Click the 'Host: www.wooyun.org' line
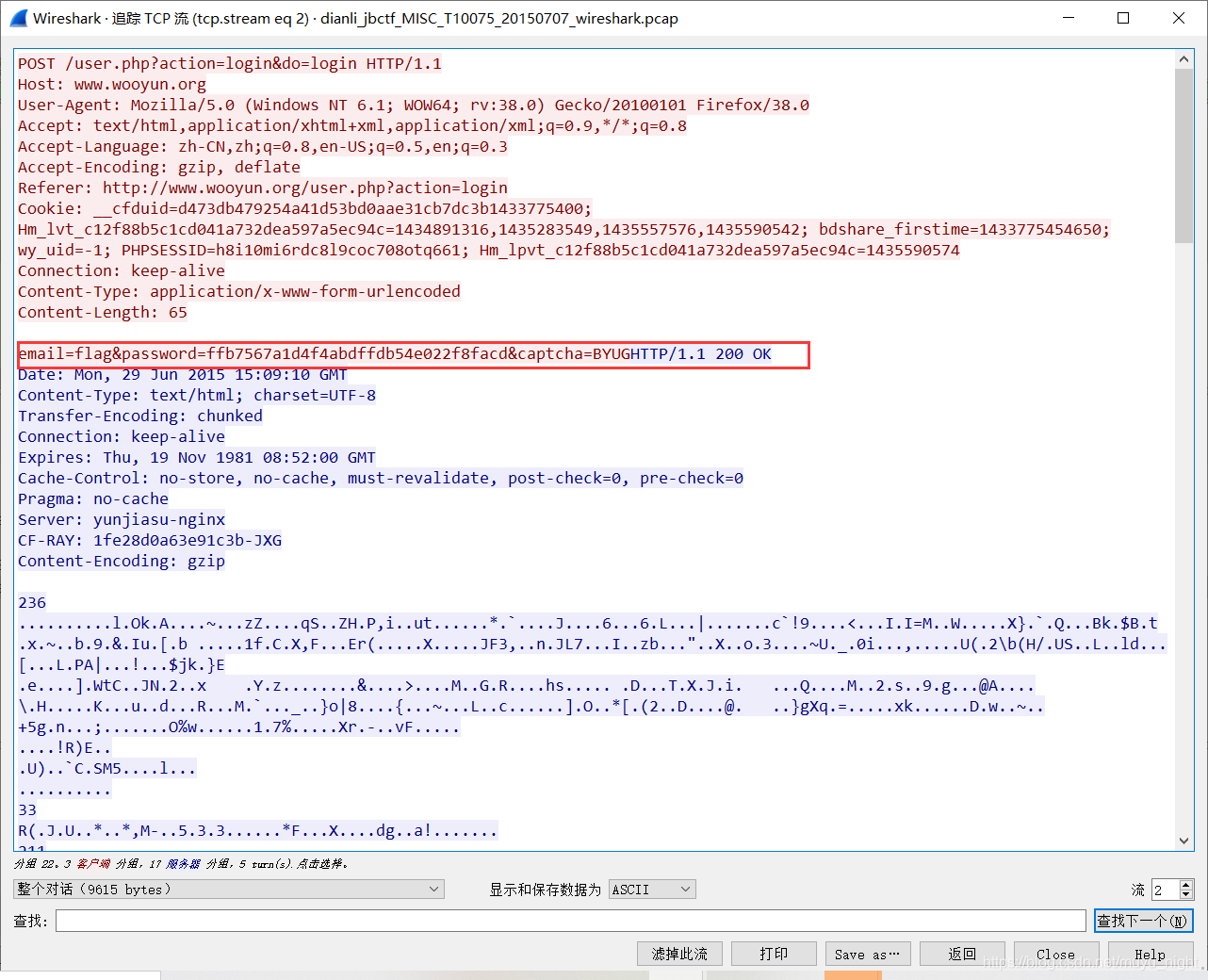 (112, 84)
